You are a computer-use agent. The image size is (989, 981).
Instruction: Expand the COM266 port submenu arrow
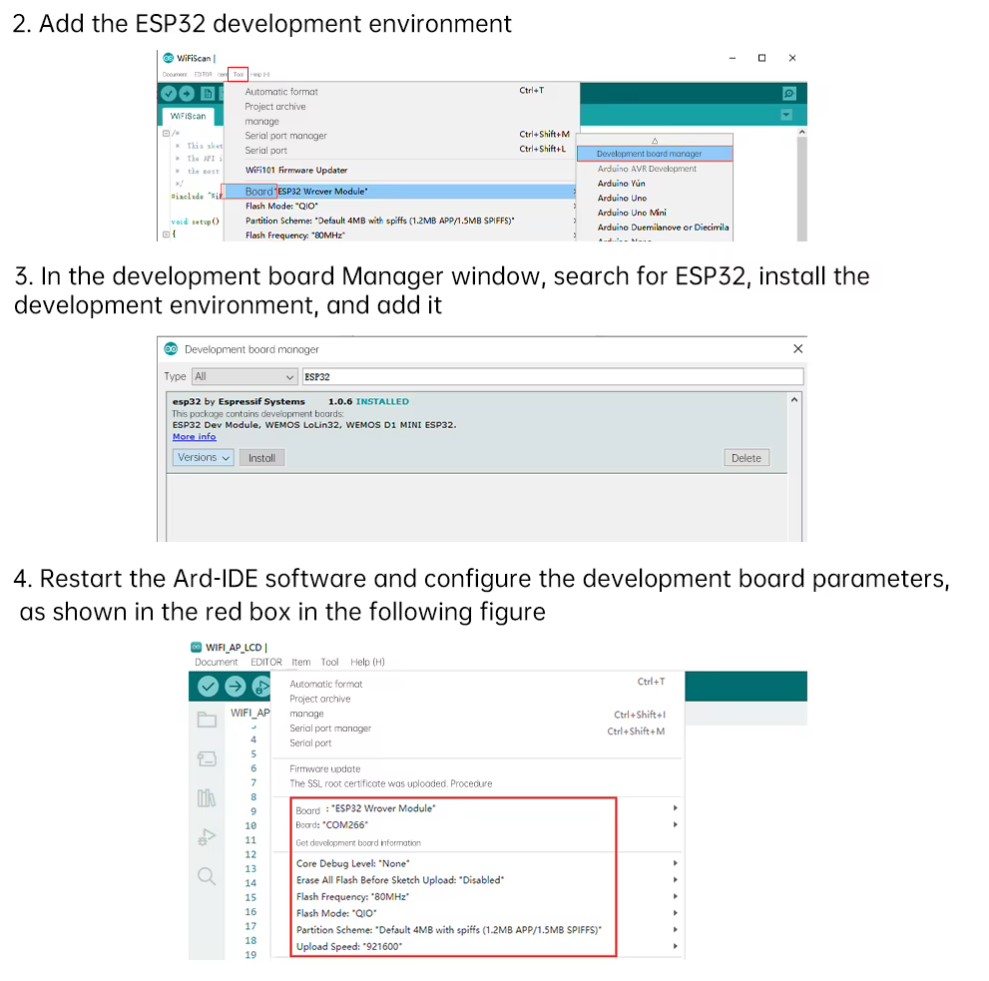tap(675, 825)
